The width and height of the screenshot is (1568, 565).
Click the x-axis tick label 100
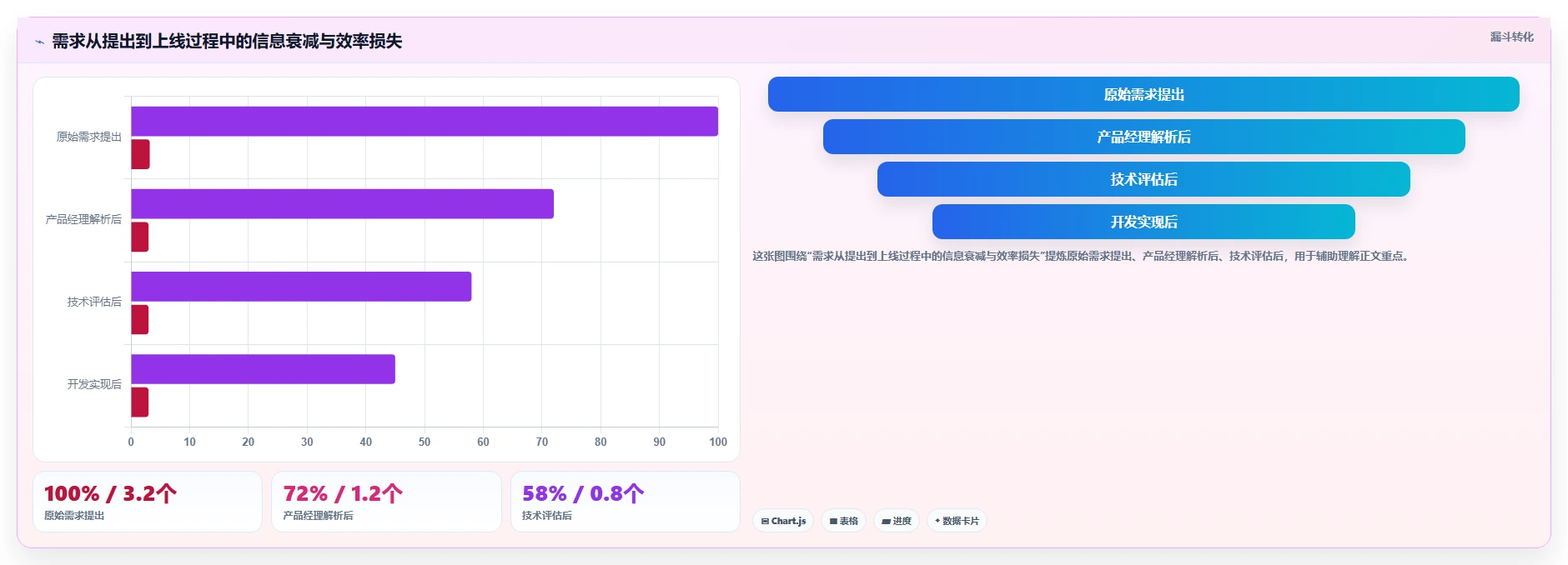pyautogui.click(x=718, y=442)
